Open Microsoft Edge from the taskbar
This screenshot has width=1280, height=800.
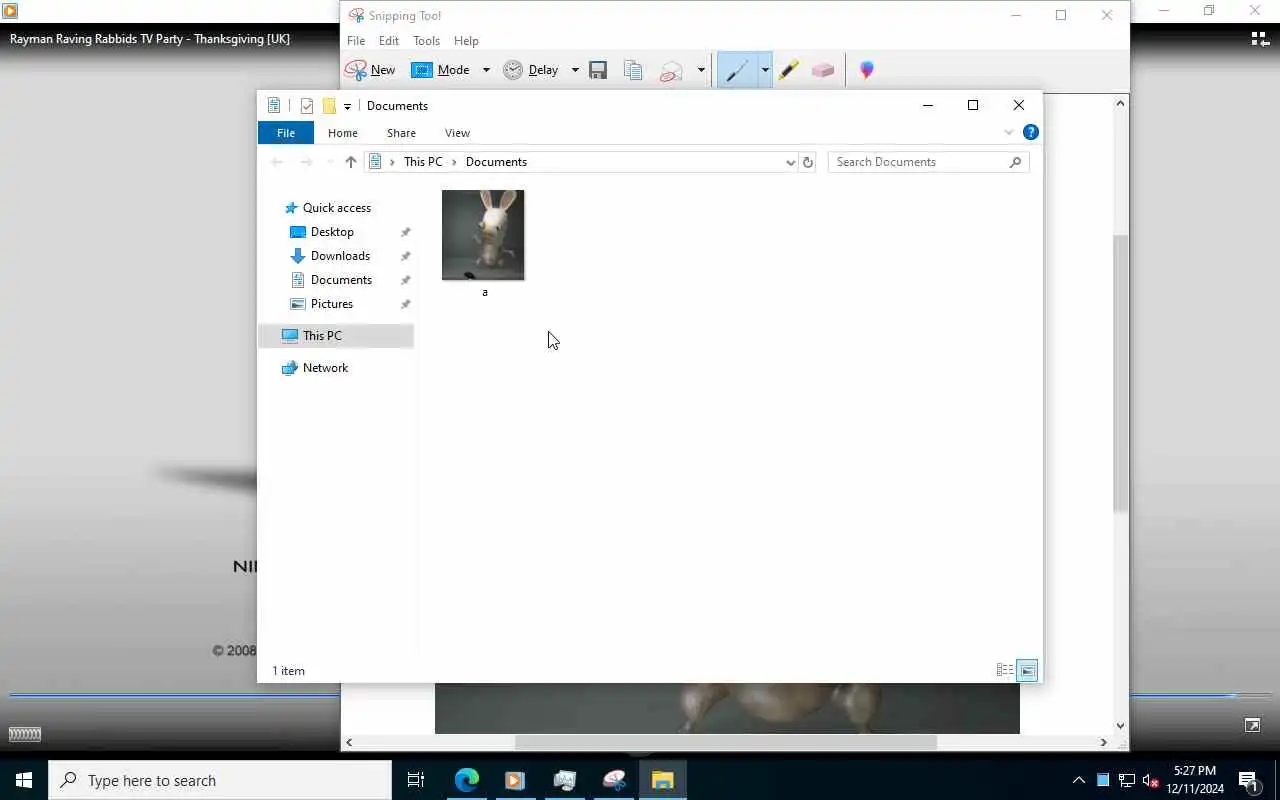tap(467, 780)
